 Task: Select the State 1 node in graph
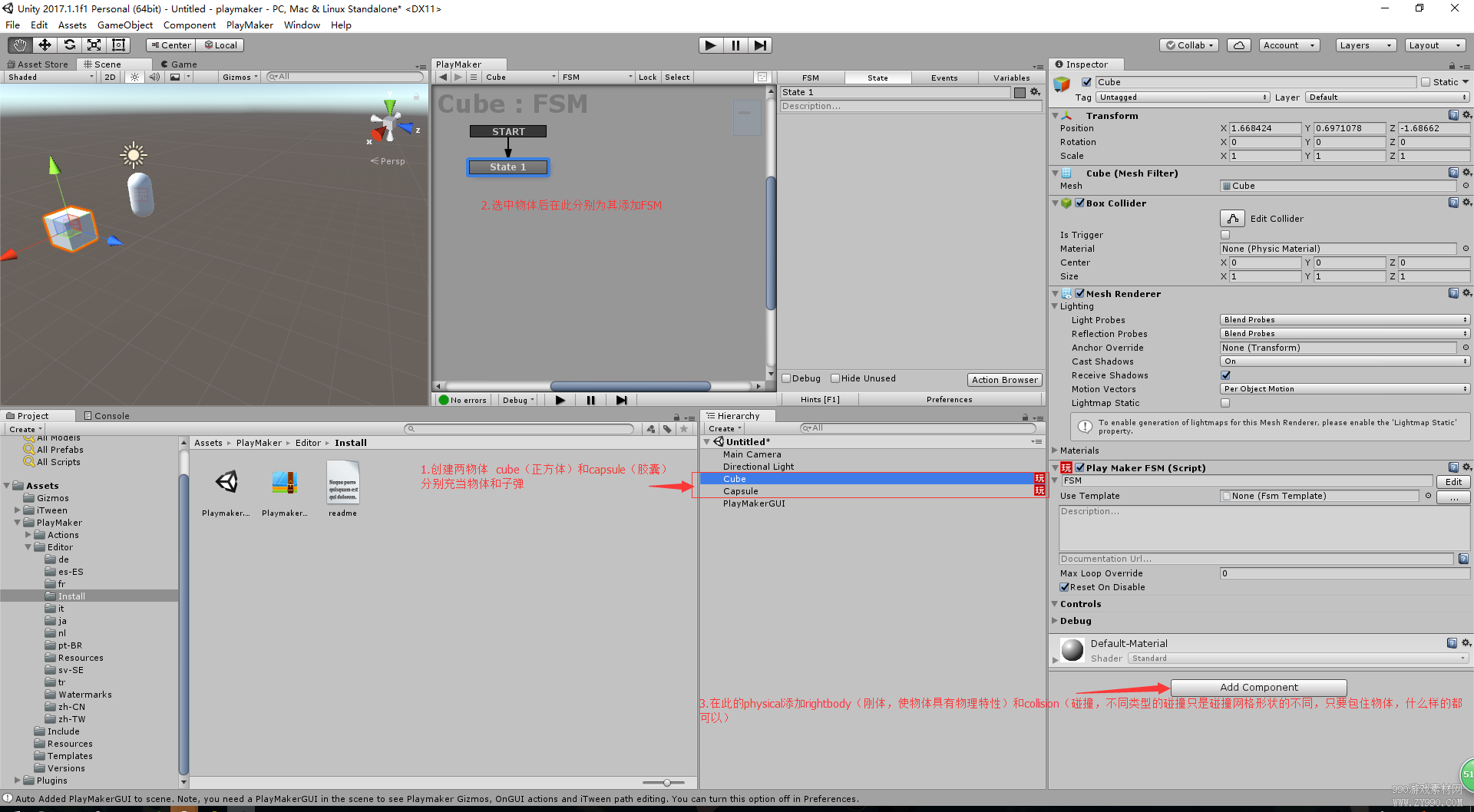coord(508,167)
